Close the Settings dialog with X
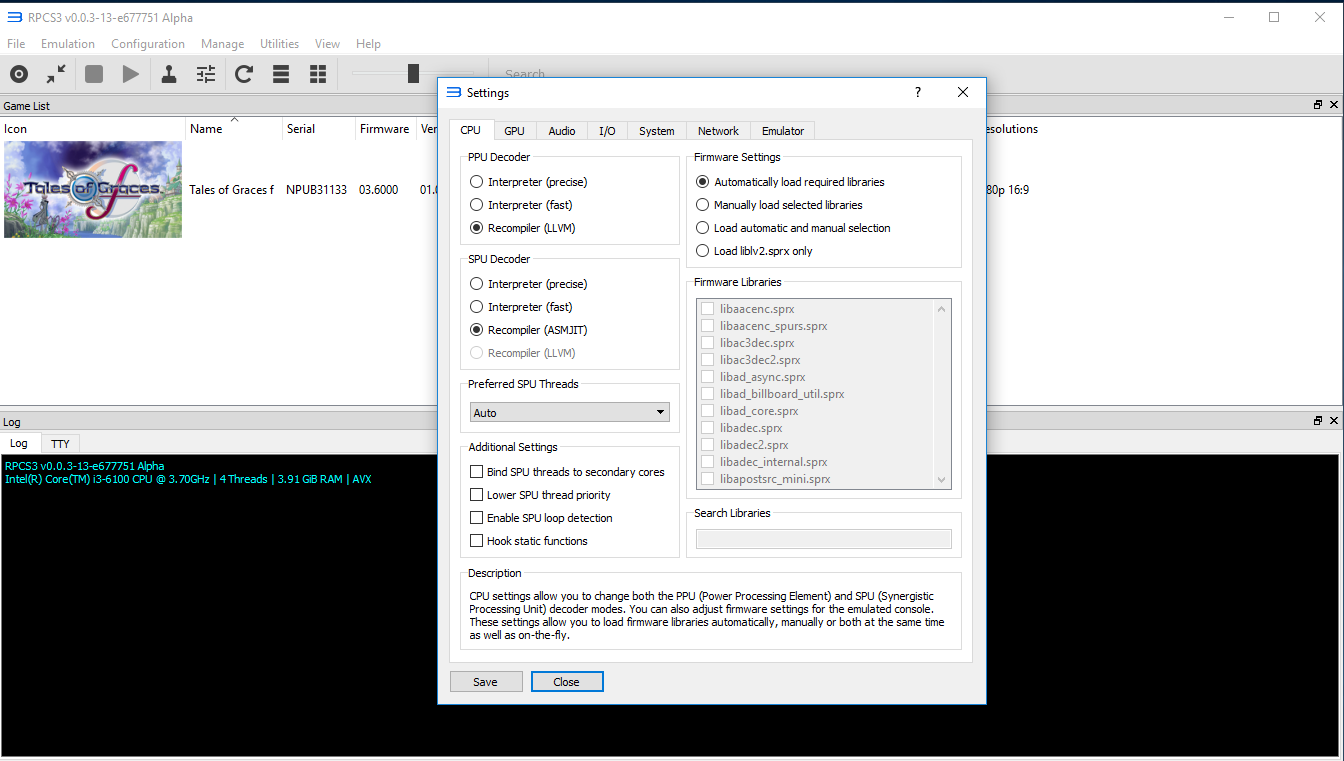1344x761 pixels. (963, 92)
